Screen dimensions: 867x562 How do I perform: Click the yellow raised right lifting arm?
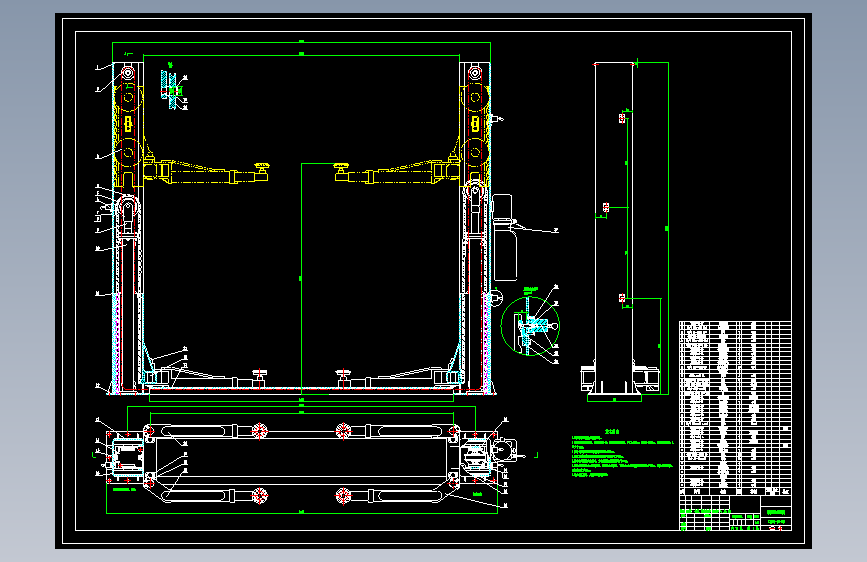[397, 172]
